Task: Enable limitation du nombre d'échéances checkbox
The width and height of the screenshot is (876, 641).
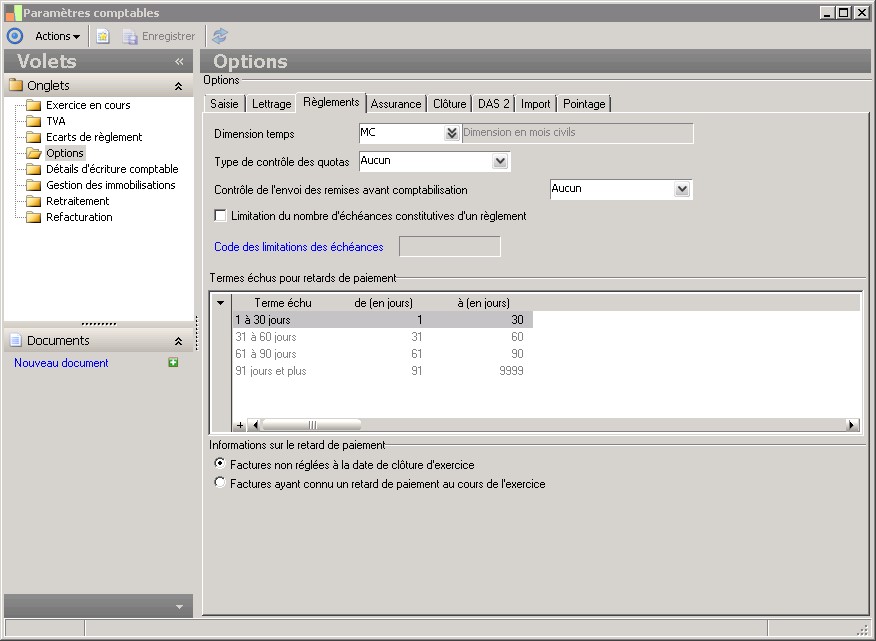Action: 221,215
